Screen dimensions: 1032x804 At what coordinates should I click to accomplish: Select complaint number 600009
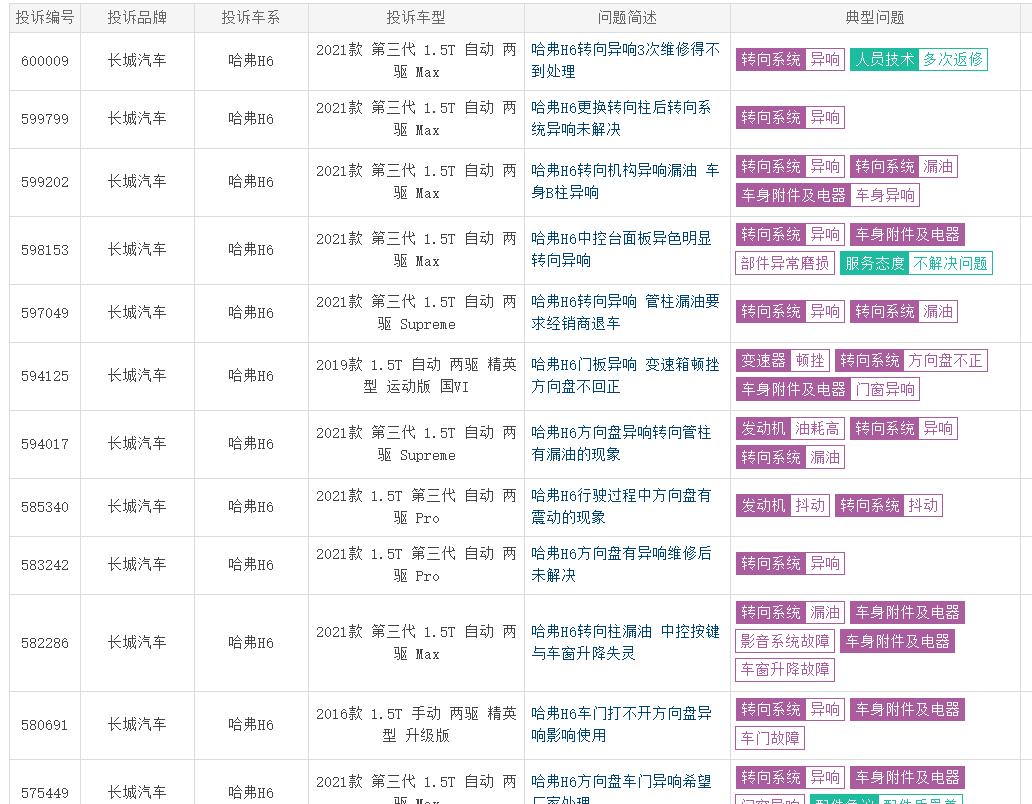click(45, 61)
